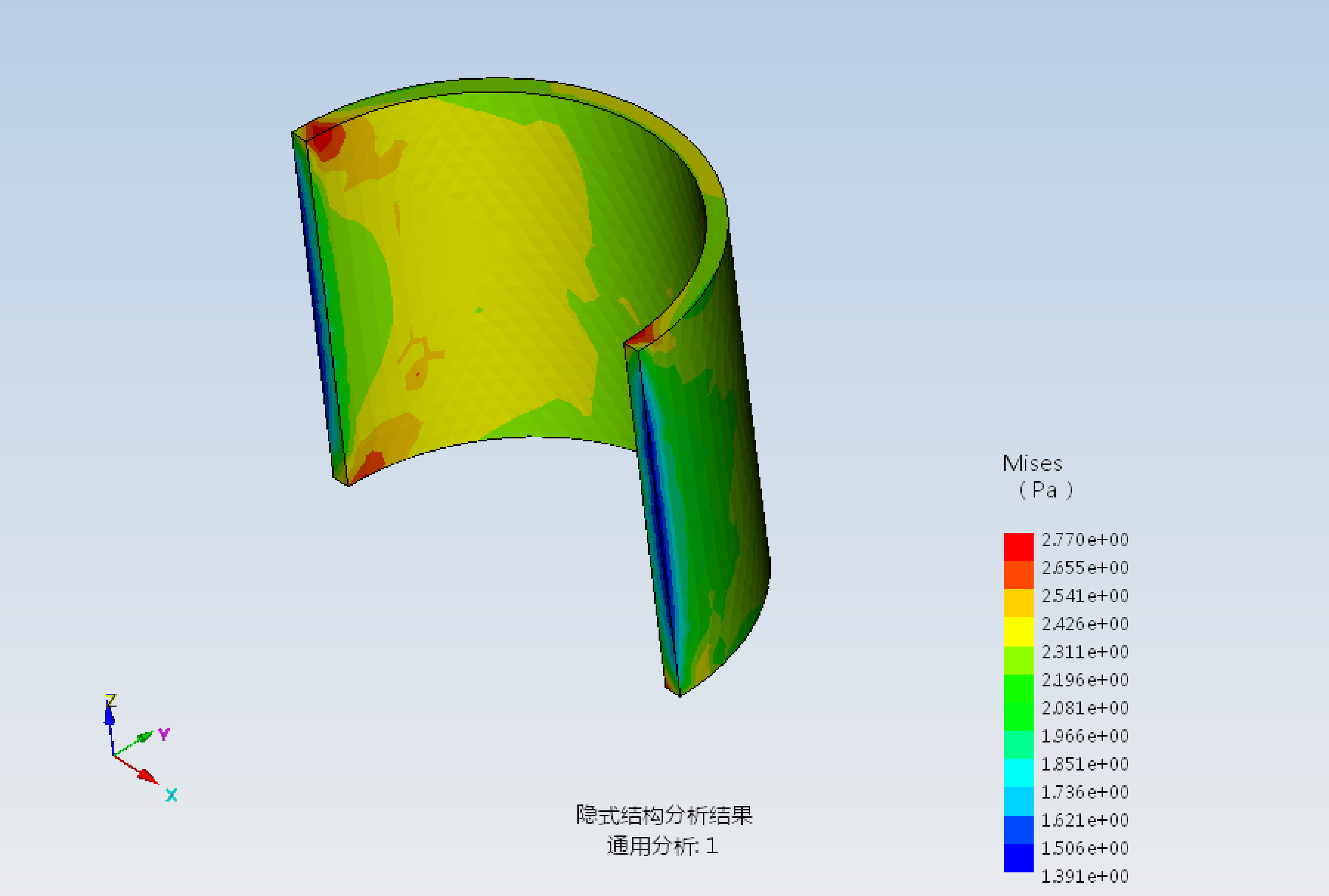Click the yellow 2.426e+00 legend band
The height and width of the screenshot is (896, 1329).
[1018, 631]
